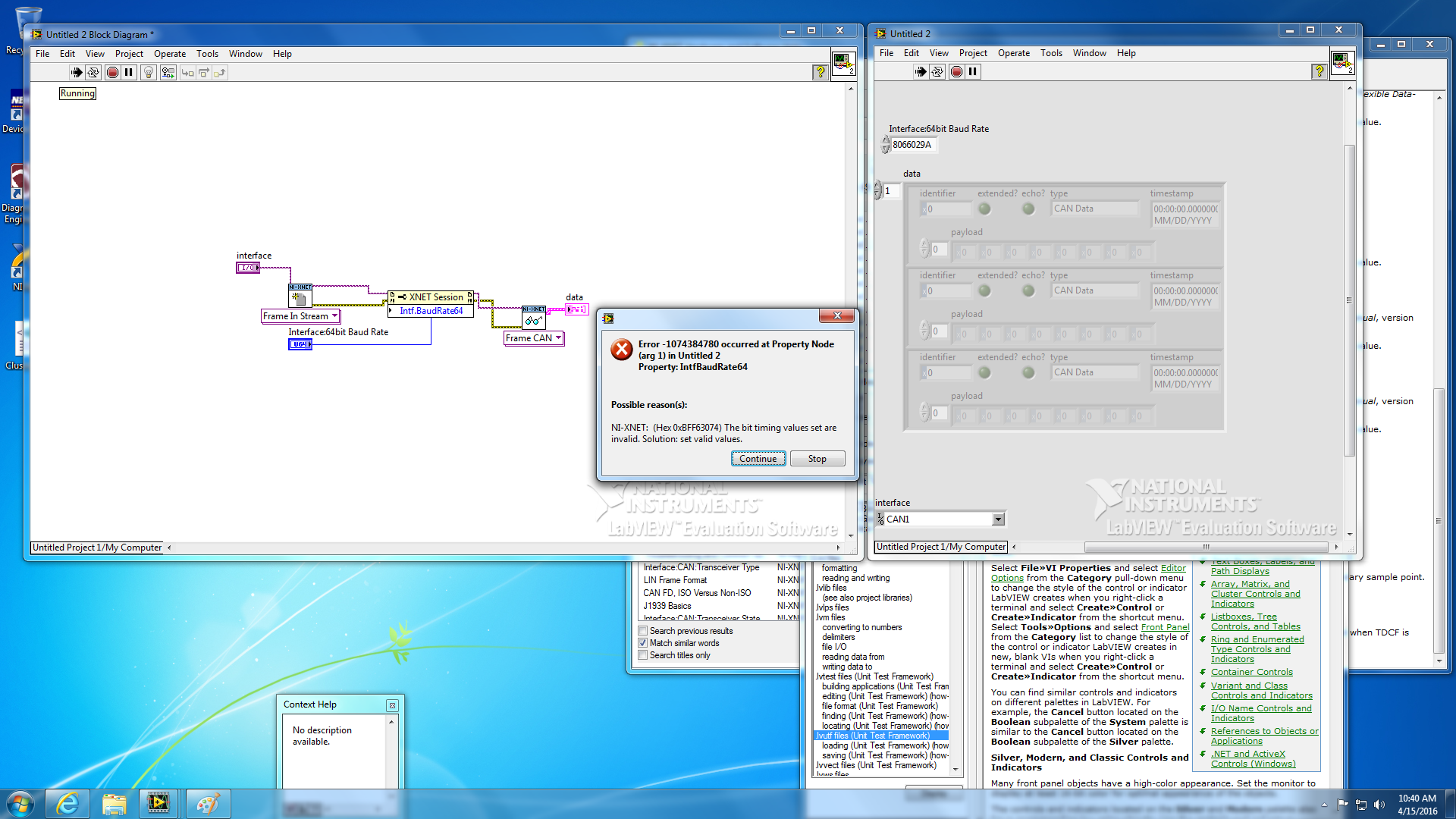Image resolution: width=1456 pixels, height=819 pixels.
Task: Click Run Continuously in Untitled 2 front panel
Action: coord(937,72)
